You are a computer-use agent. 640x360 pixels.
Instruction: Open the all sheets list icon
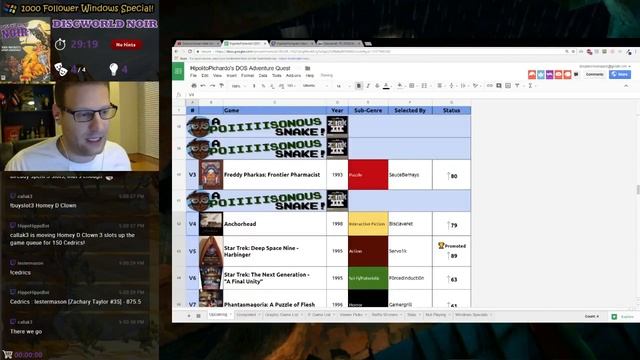(198, 316)
